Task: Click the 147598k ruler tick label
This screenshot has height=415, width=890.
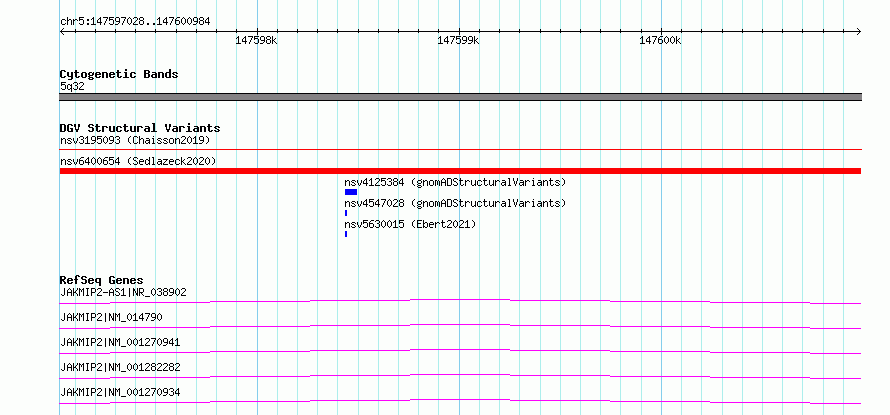Action: point(256,40)
